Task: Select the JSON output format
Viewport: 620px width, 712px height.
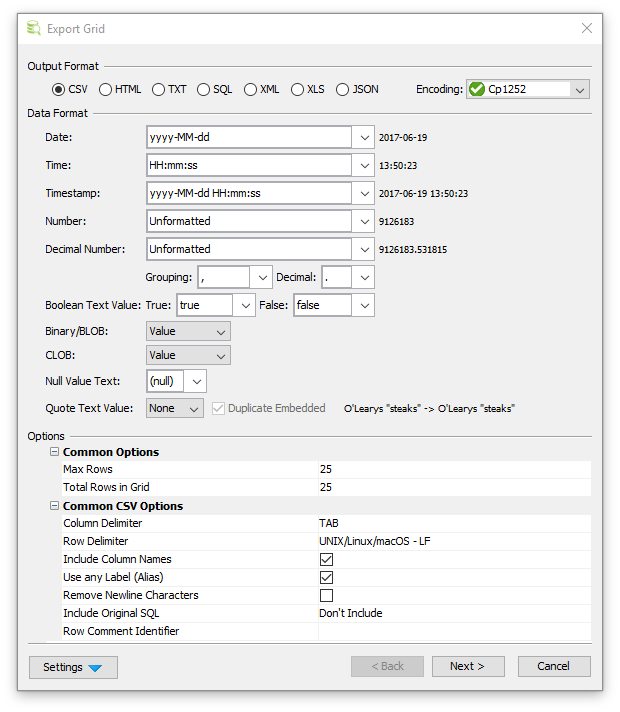Action: [x=343, y=89]
